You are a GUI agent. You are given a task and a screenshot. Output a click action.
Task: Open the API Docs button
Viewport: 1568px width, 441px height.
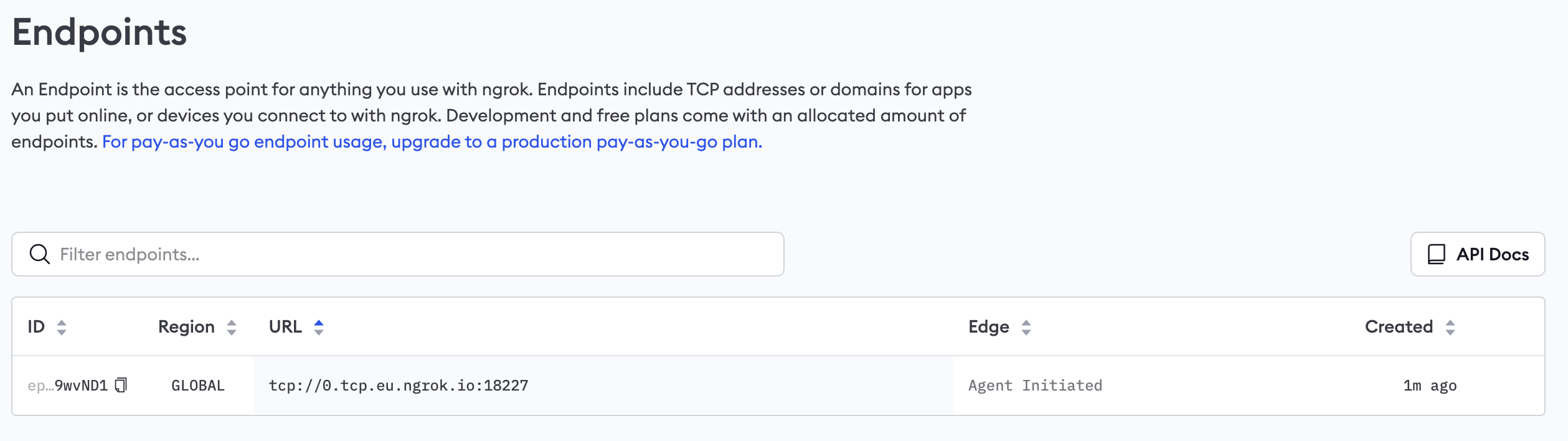1478,254
